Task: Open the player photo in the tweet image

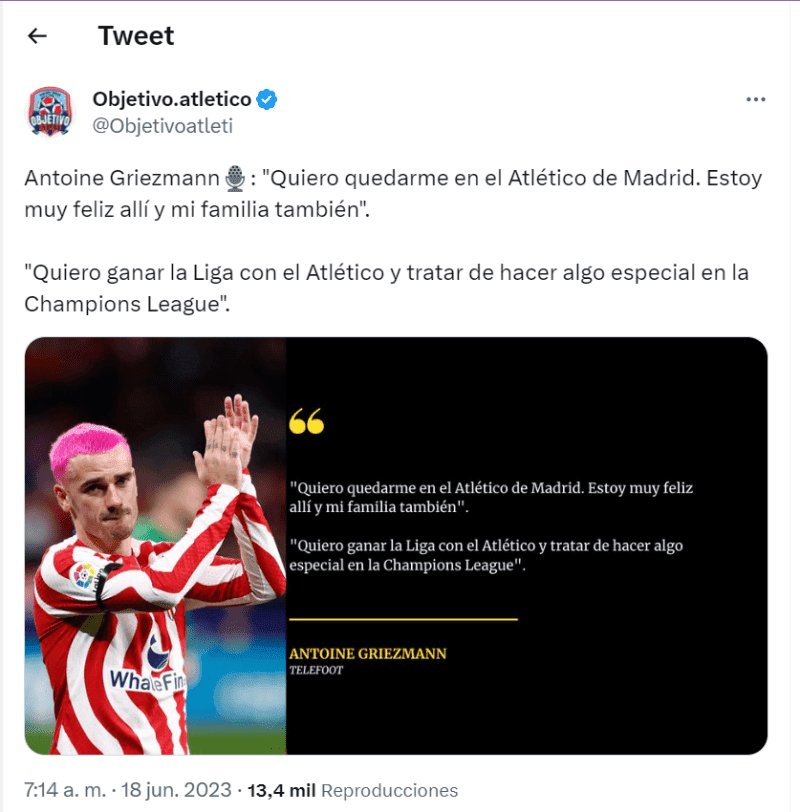Action: [155, 546]
